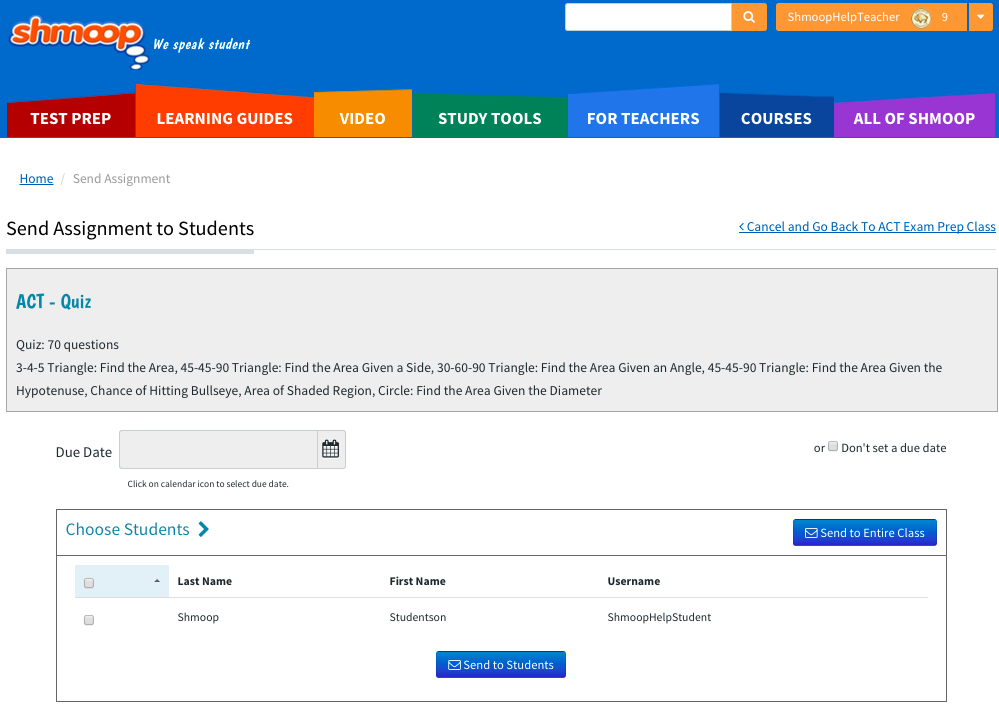
Task: Click the Due Date input field
Action: [x=218, y=449]
